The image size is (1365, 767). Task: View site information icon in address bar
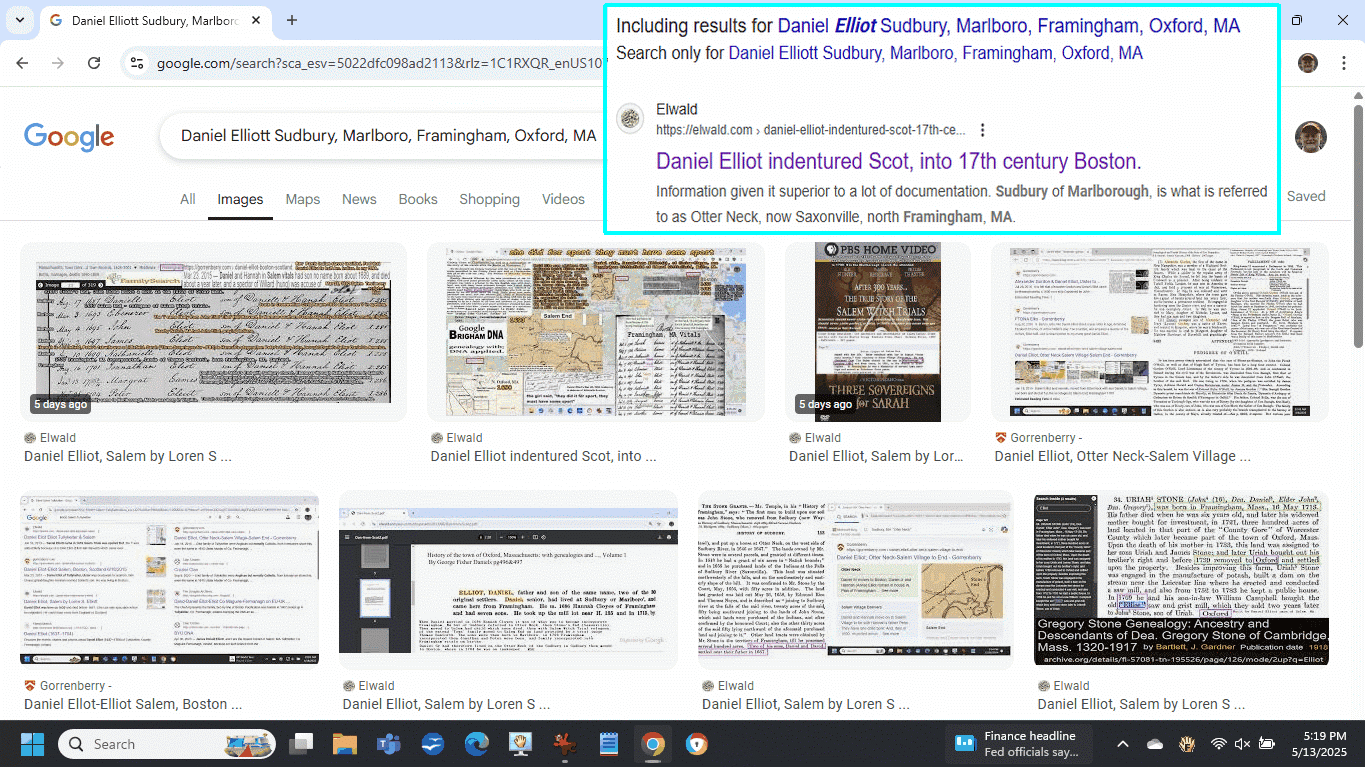[x=138, y=63]
